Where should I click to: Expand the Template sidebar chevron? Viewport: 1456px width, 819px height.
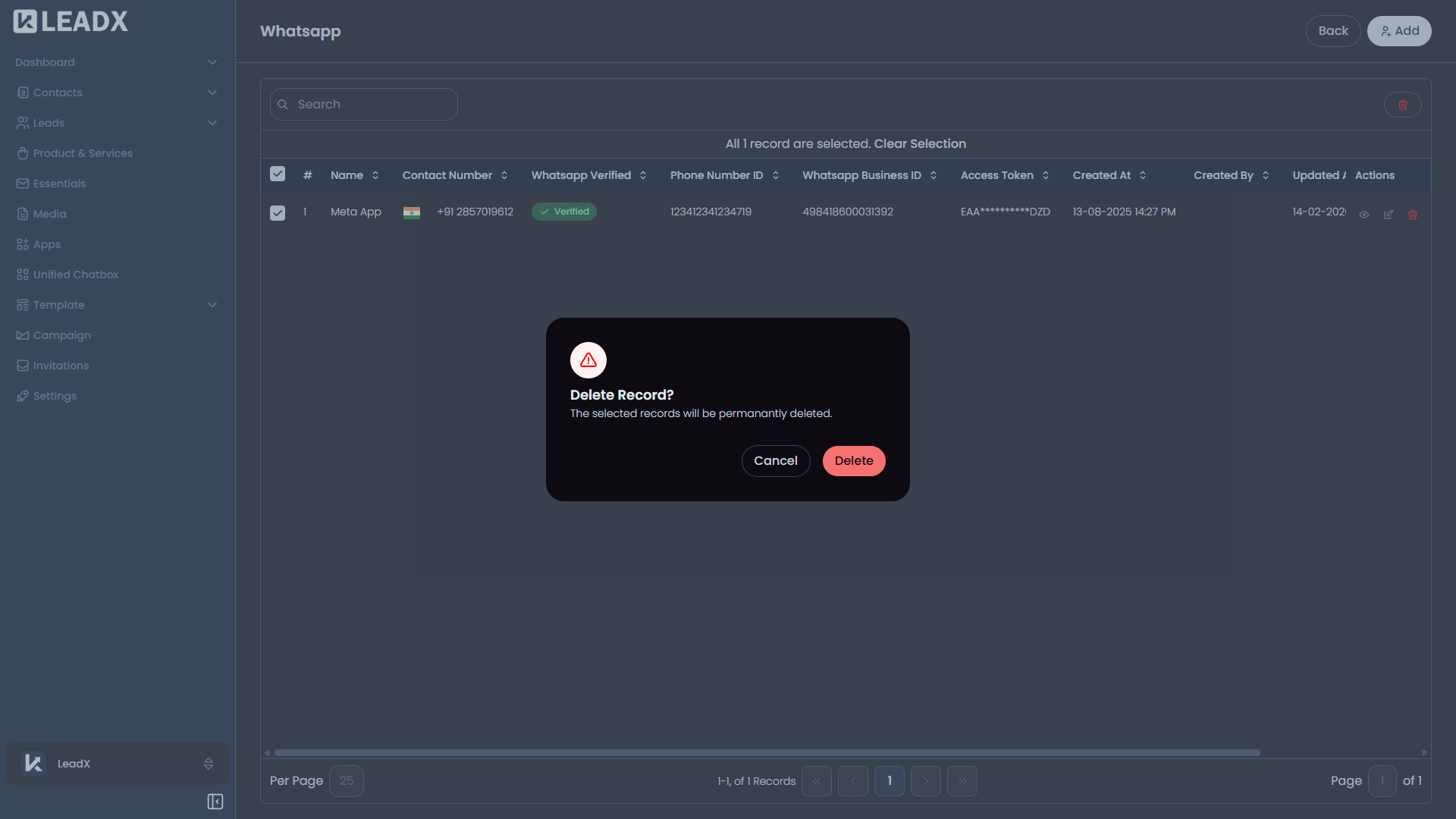click(x=212, y=305)
